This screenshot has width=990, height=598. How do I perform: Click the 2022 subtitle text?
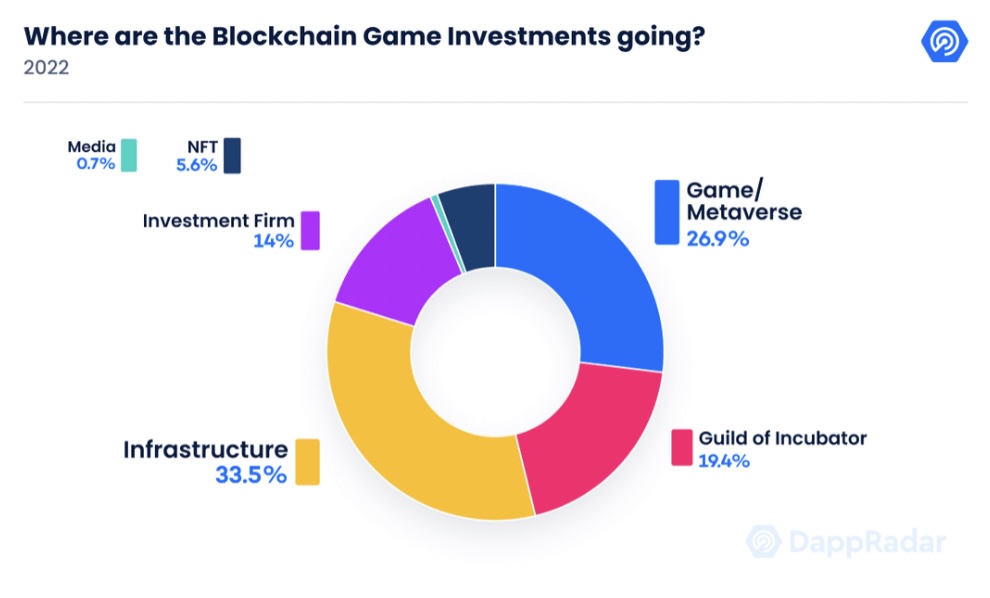tap(46, 68)
